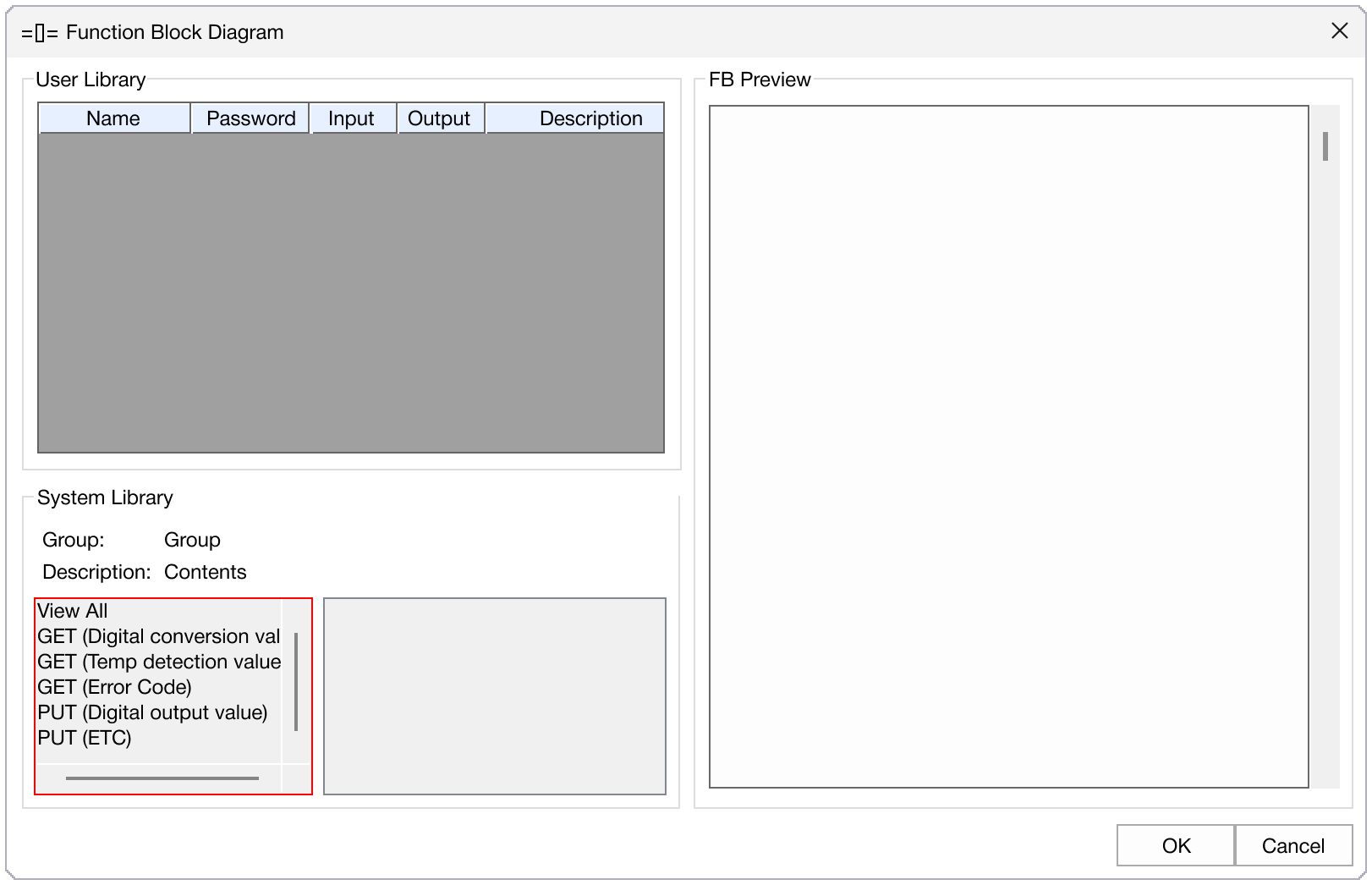Click the empty function contents list box

[495, 696]
